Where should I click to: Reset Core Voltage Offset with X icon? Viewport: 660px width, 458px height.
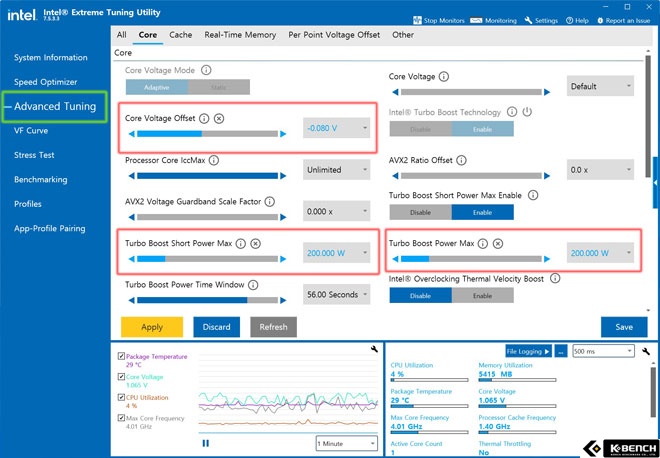[219, 118]
